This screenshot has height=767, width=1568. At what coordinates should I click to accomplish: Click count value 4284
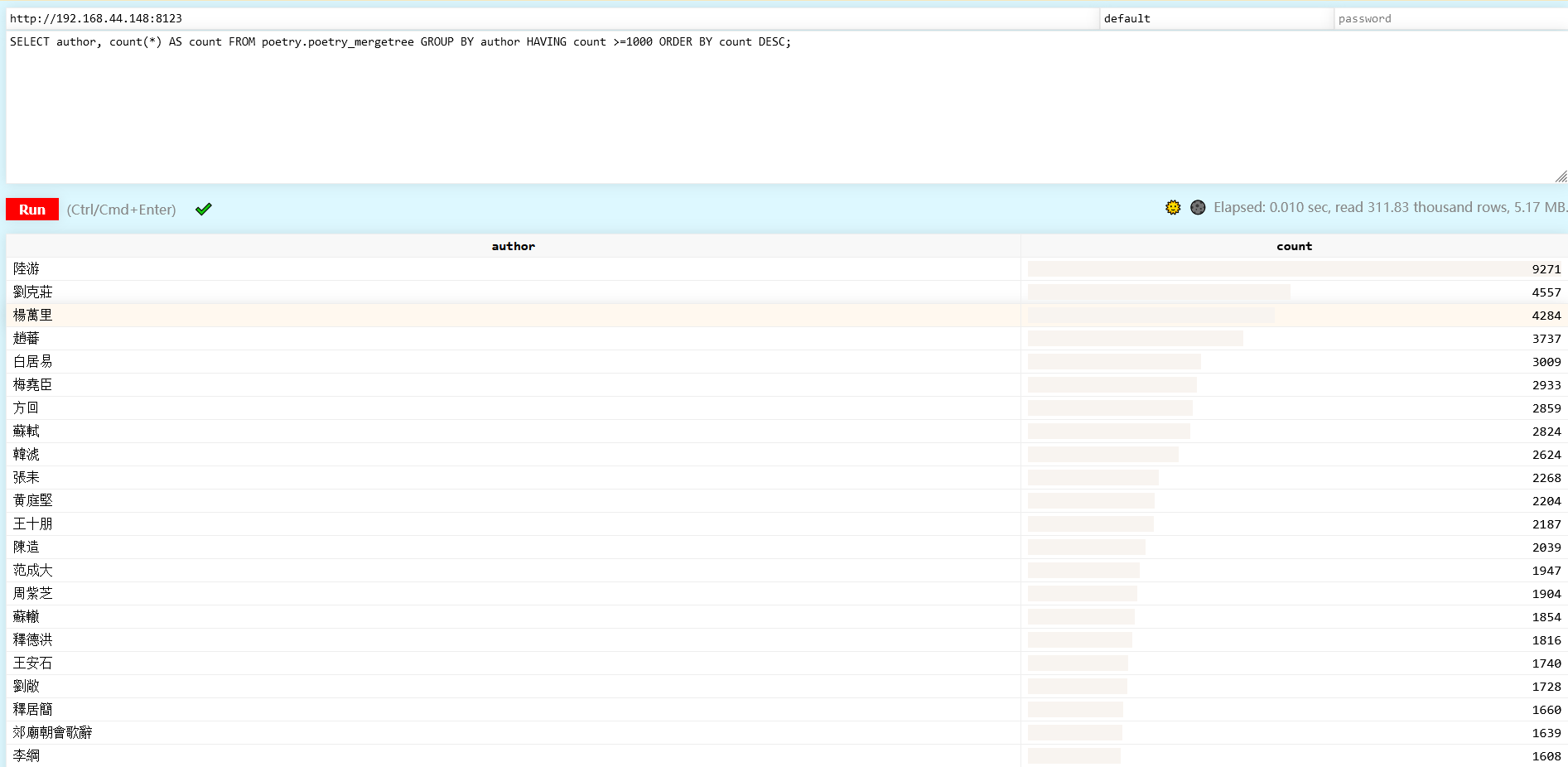pyautogui.click(x=1546, y=316)
